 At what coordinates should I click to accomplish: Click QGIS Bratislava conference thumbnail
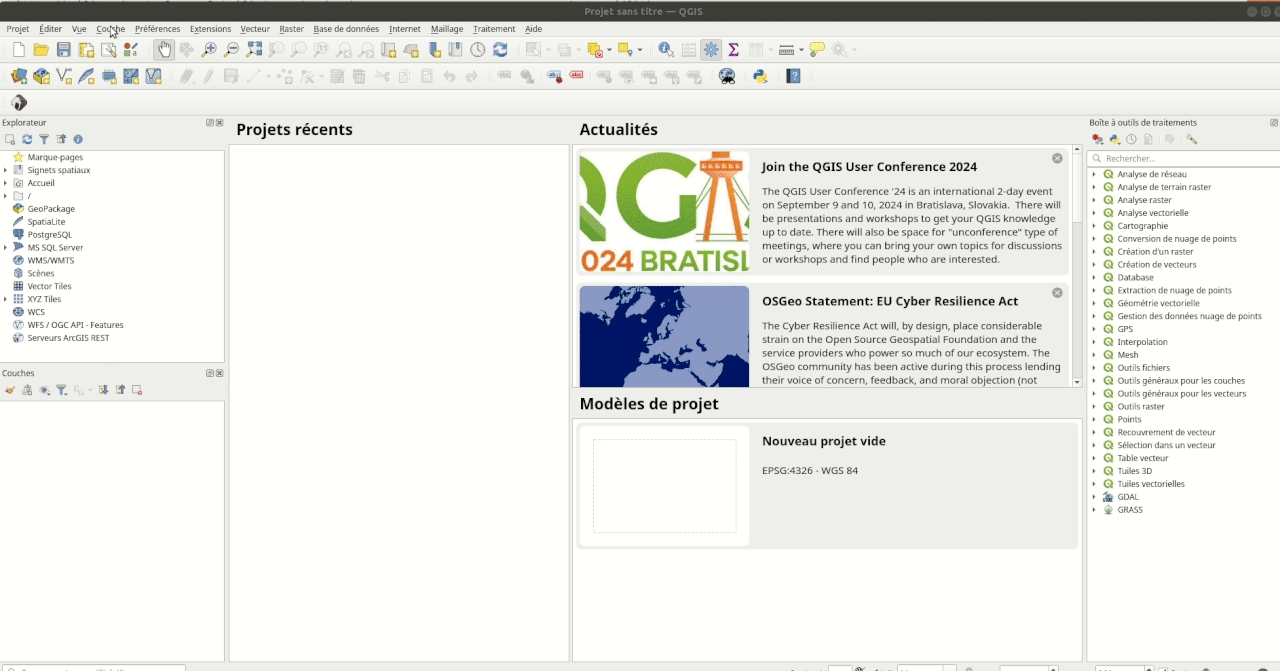(x=664, y=212)
